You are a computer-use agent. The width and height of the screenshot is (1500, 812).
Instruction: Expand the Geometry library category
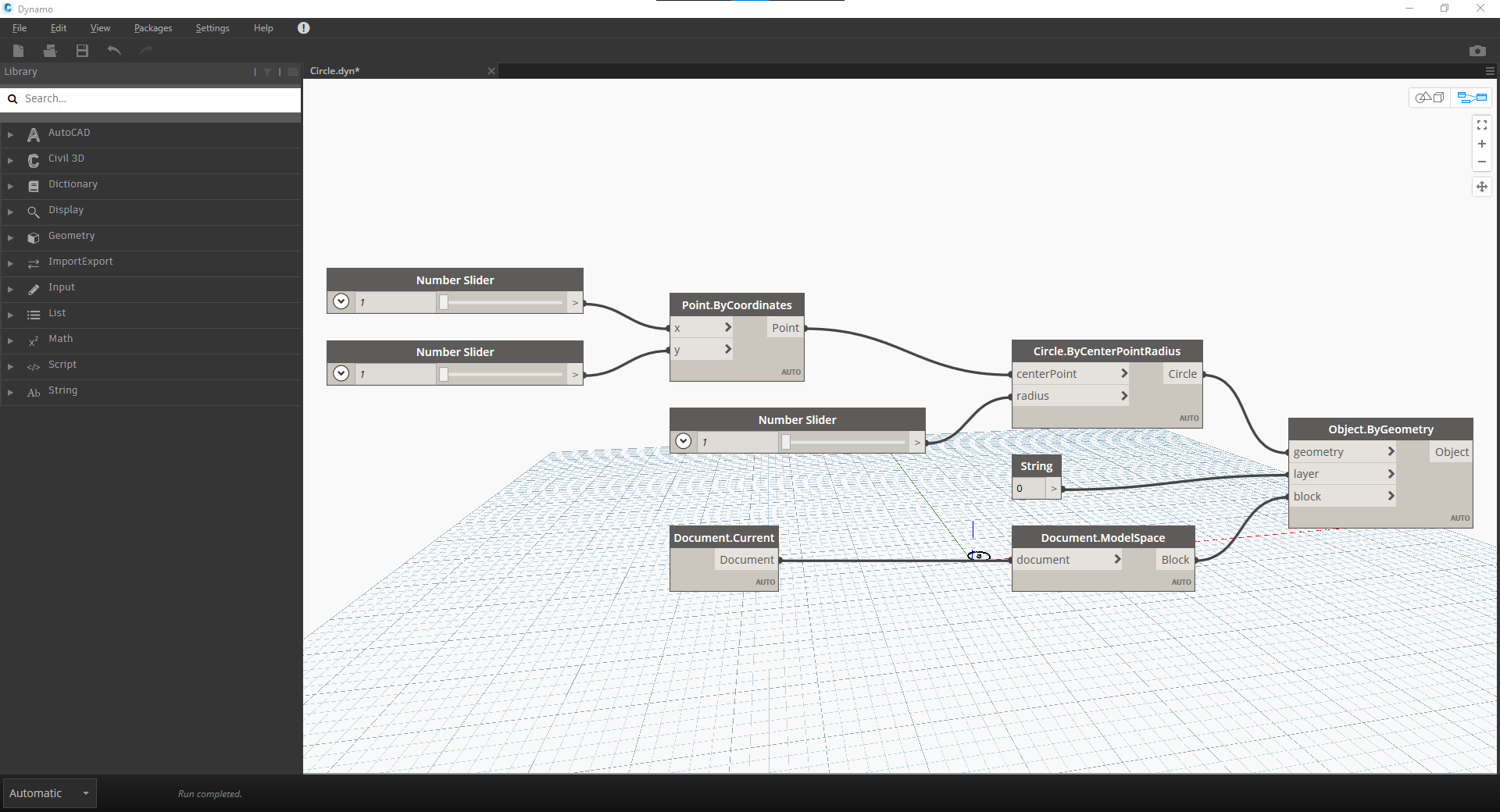[x=11, y=237]
